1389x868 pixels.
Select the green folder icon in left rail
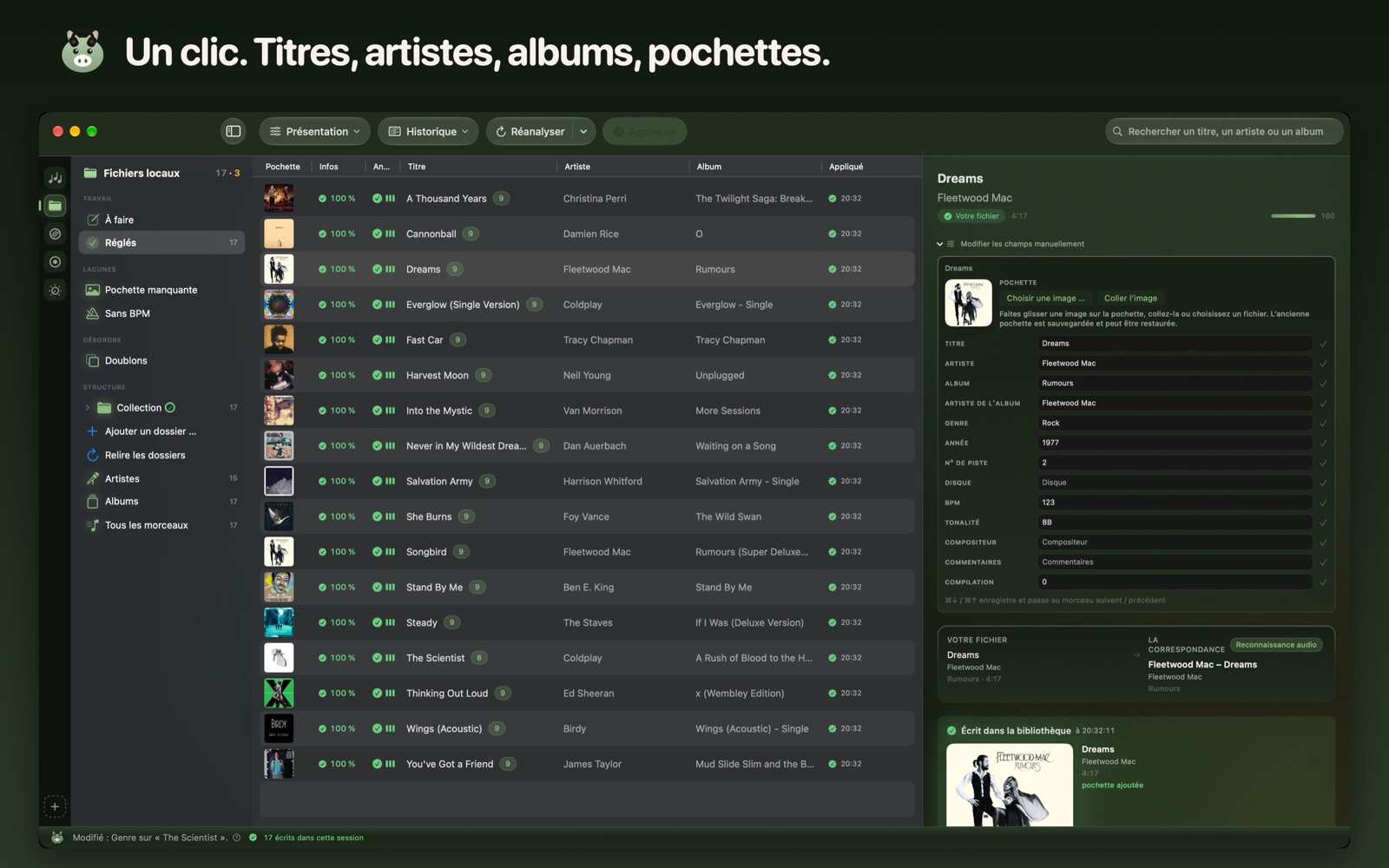coord(55,206)
